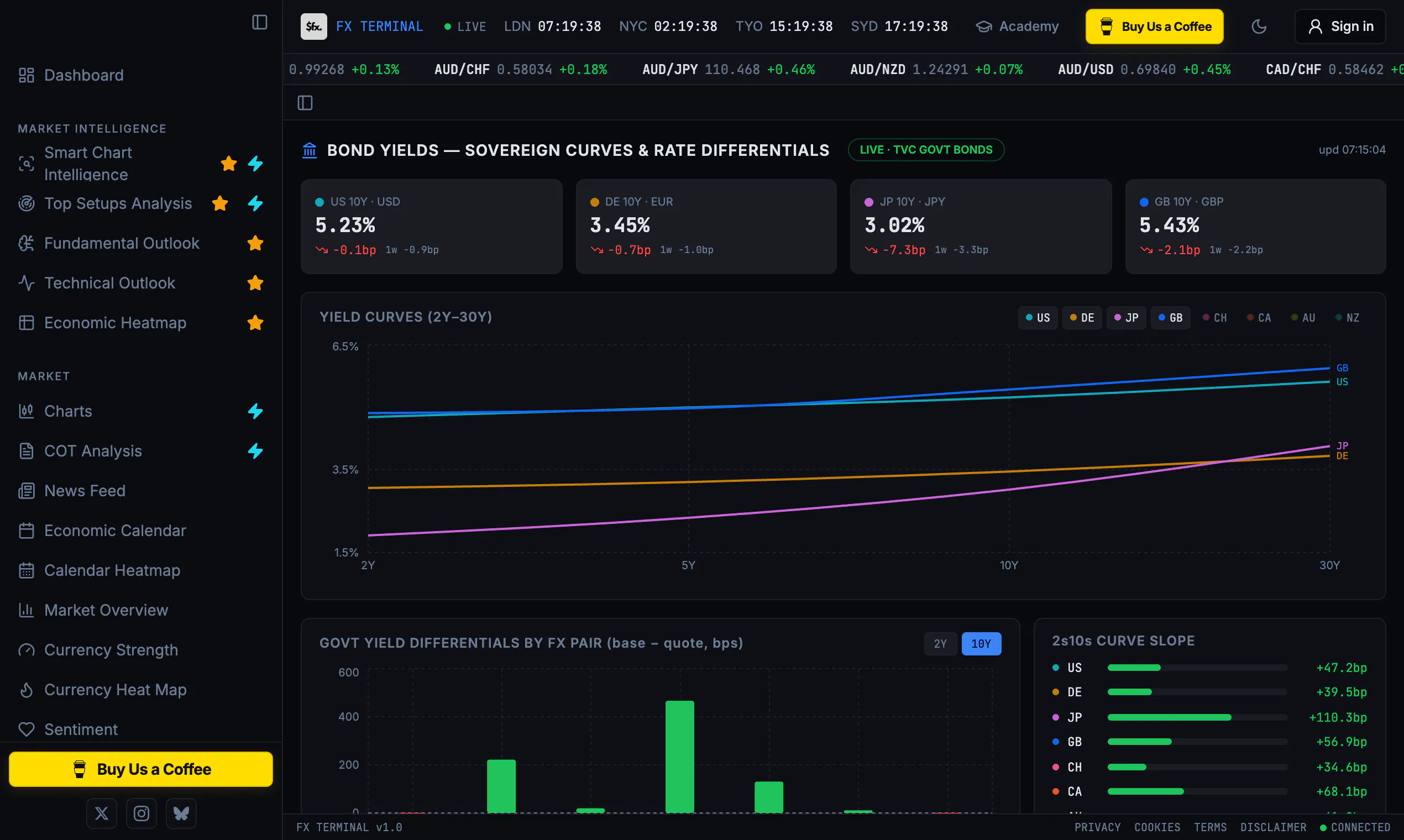Click the star beside Top Setups Analysis
1404x840 pixels.
219,203
